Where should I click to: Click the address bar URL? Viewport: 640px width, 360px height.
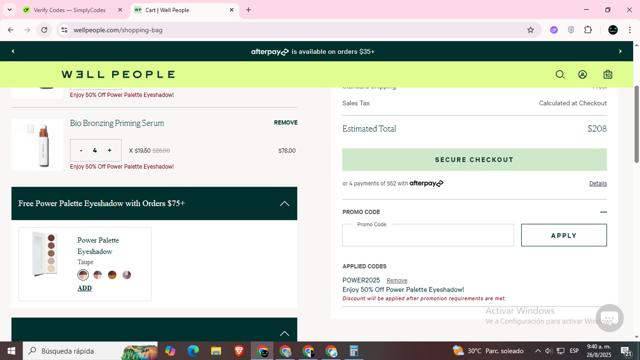[118, 30]
